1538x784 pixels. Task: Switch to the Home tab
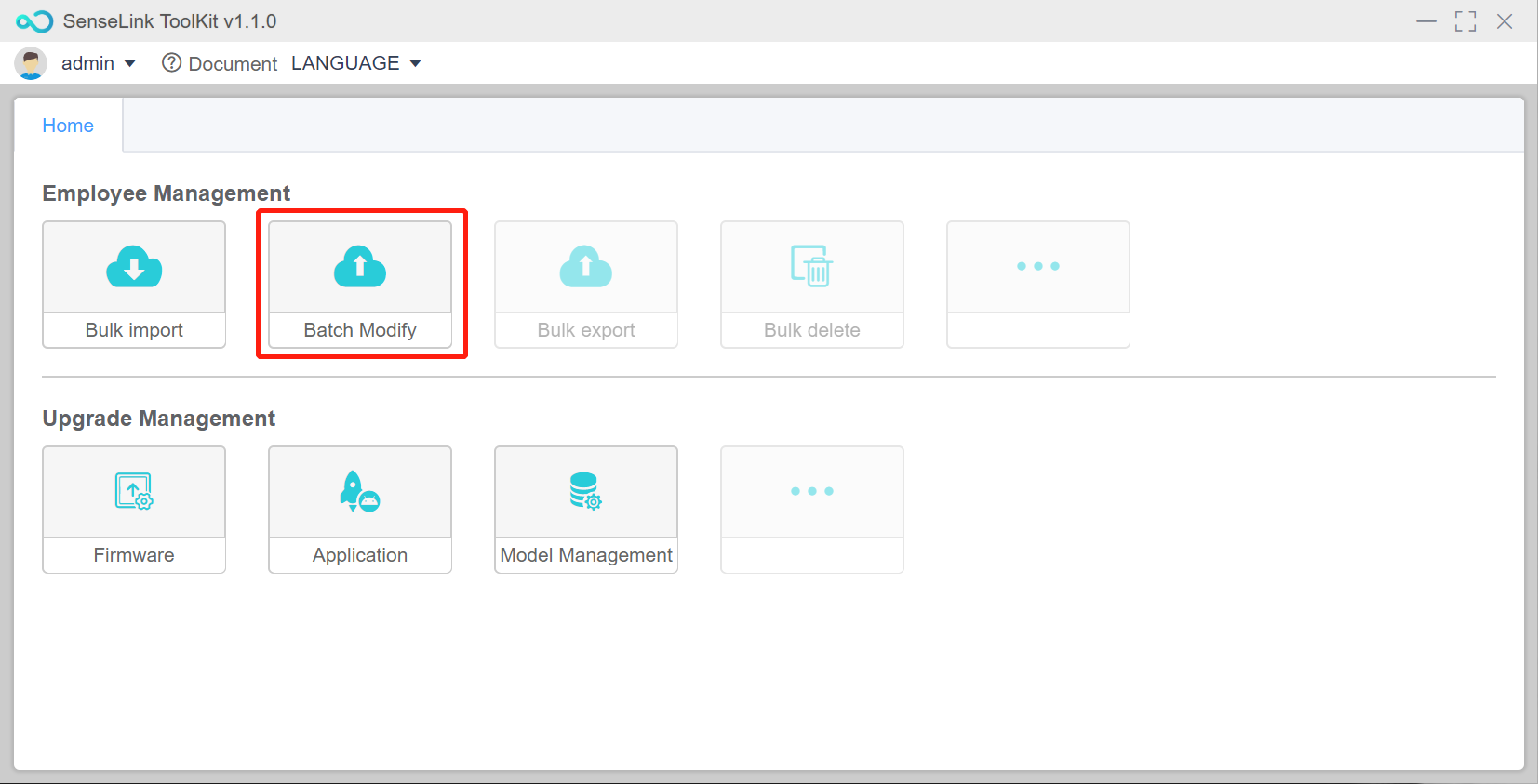[x=68, y=126]
